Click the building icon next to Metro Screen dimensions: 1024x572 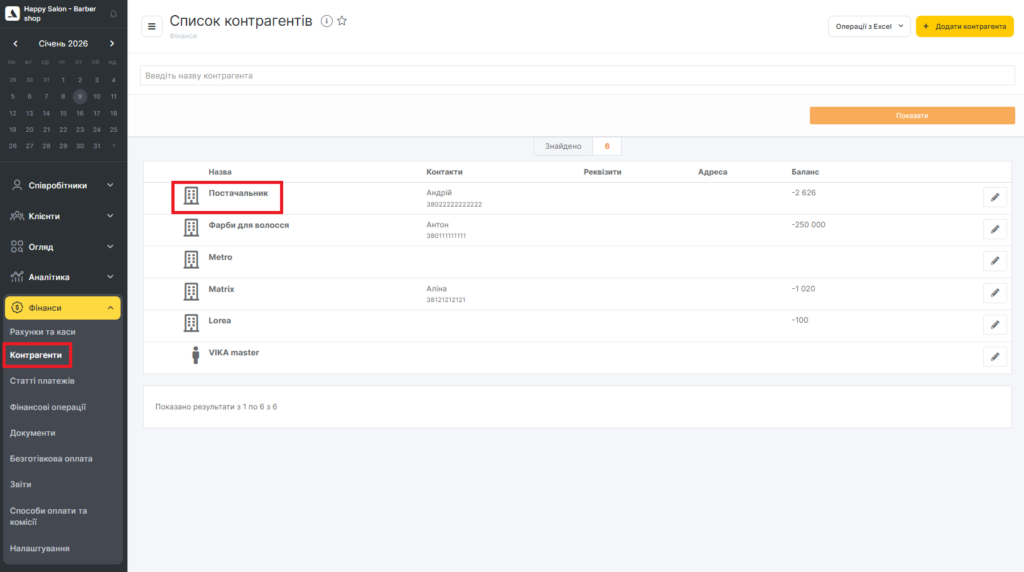pyautogui.click(x=191, y=260)
